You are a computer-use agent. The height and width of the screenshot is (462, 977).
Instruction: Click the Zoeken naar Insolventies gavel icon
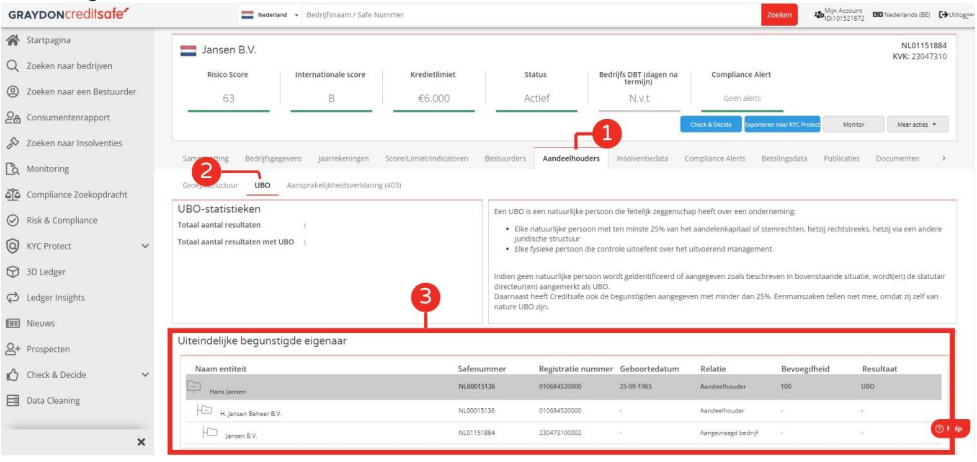click(x=12, y=143)
